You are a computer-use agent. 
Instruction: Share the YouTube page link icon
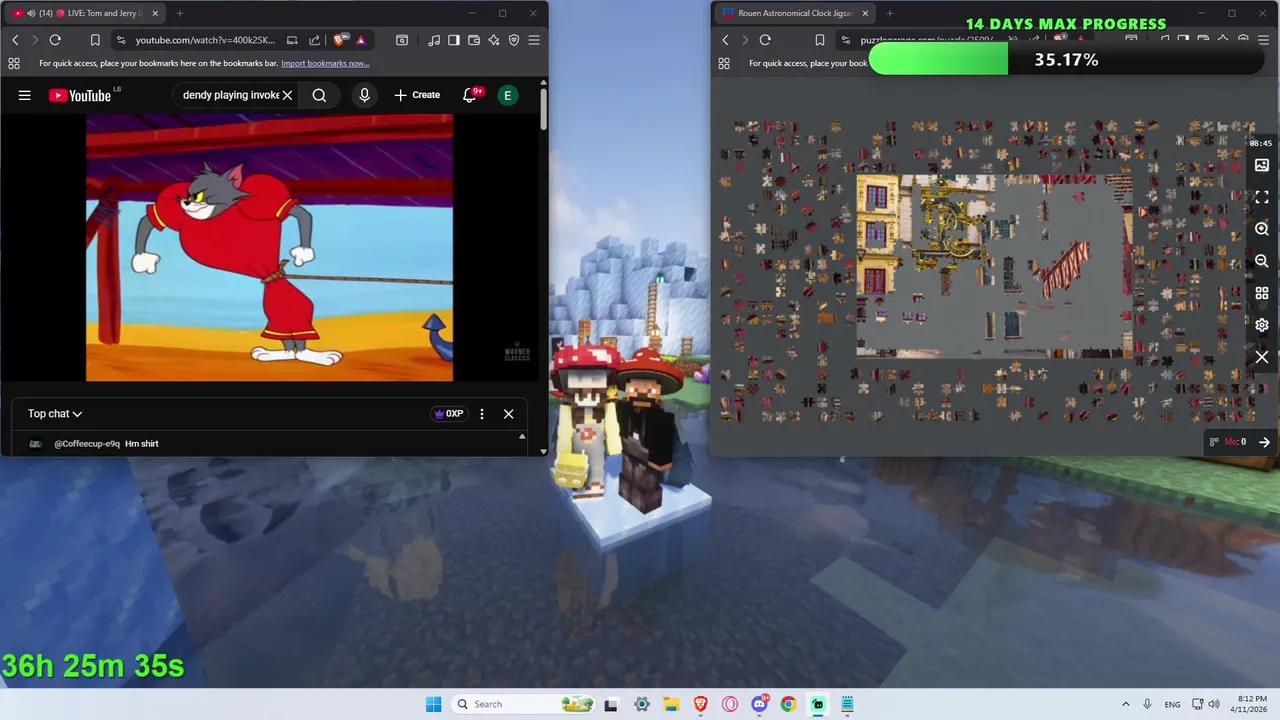pos(314,40)
